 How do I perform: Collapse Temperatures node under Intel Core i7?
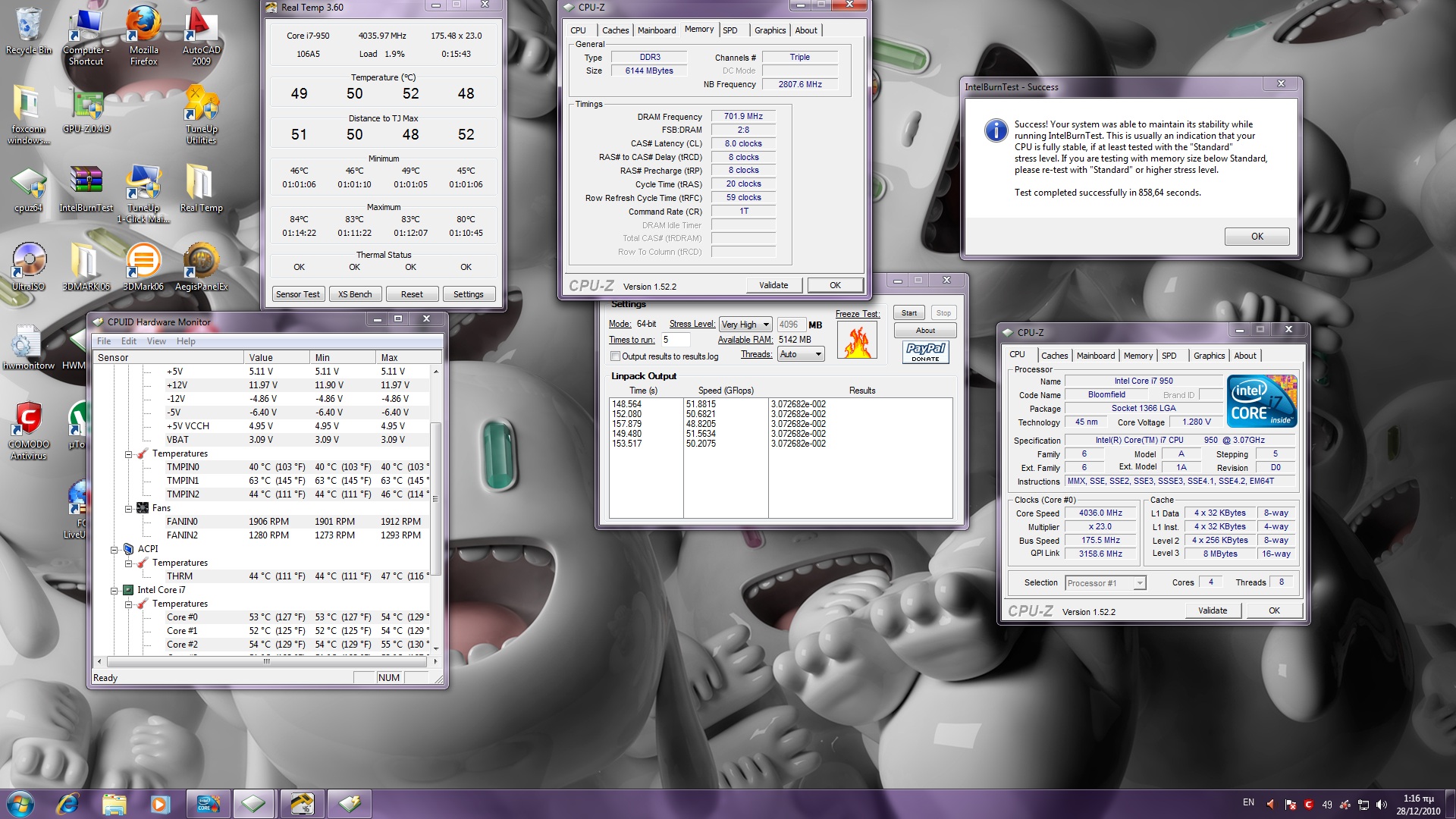coord(129,604)
